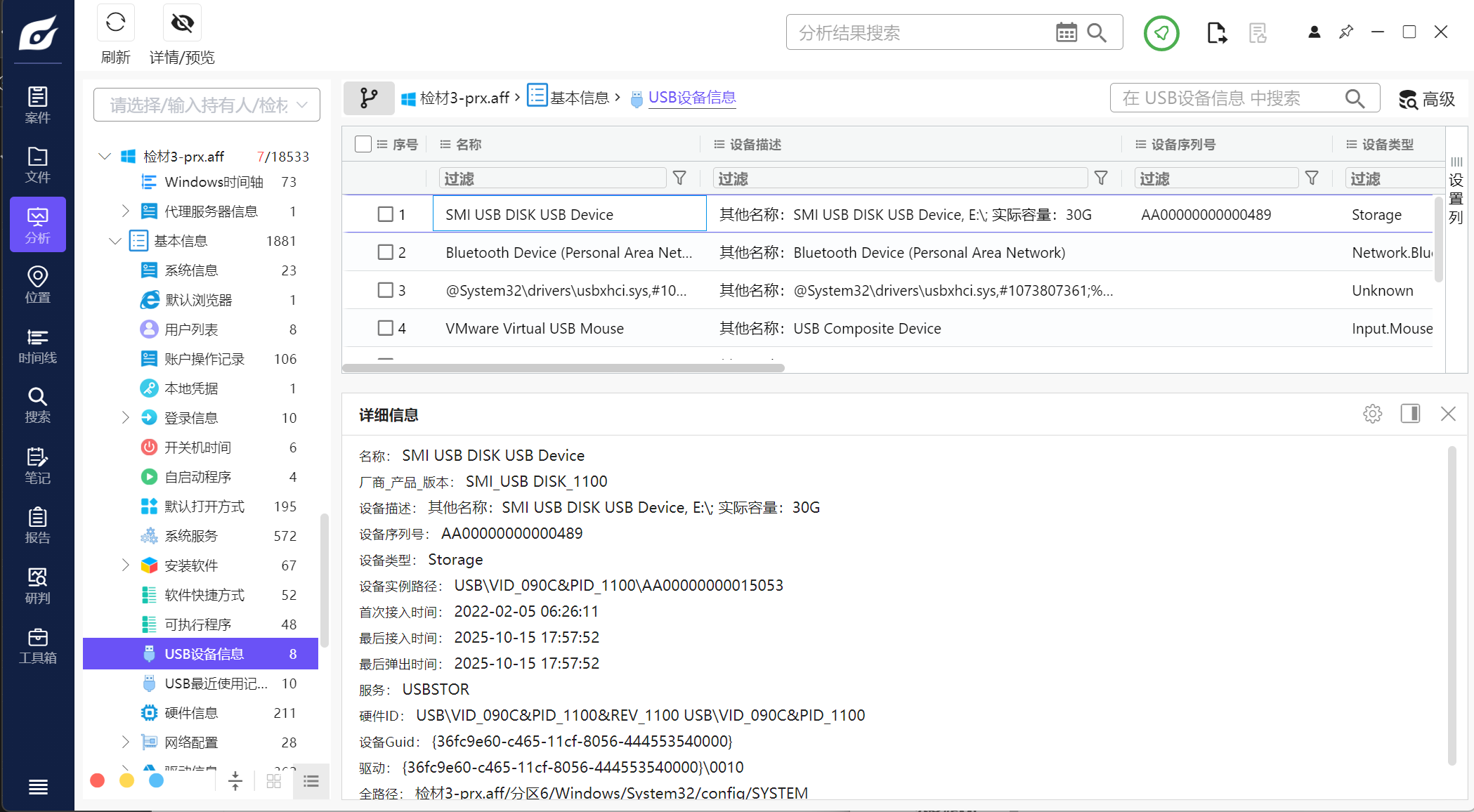Viewport: 1474px width, 812px height.
Task: Expand the 登录信息 tree node
Action: click(x=126, y=418)
